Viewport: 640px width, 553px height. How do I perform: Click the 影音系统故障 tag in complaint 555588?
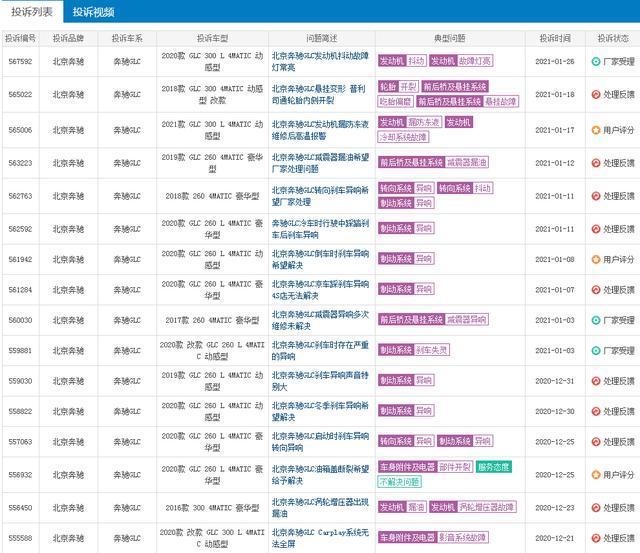462,537
